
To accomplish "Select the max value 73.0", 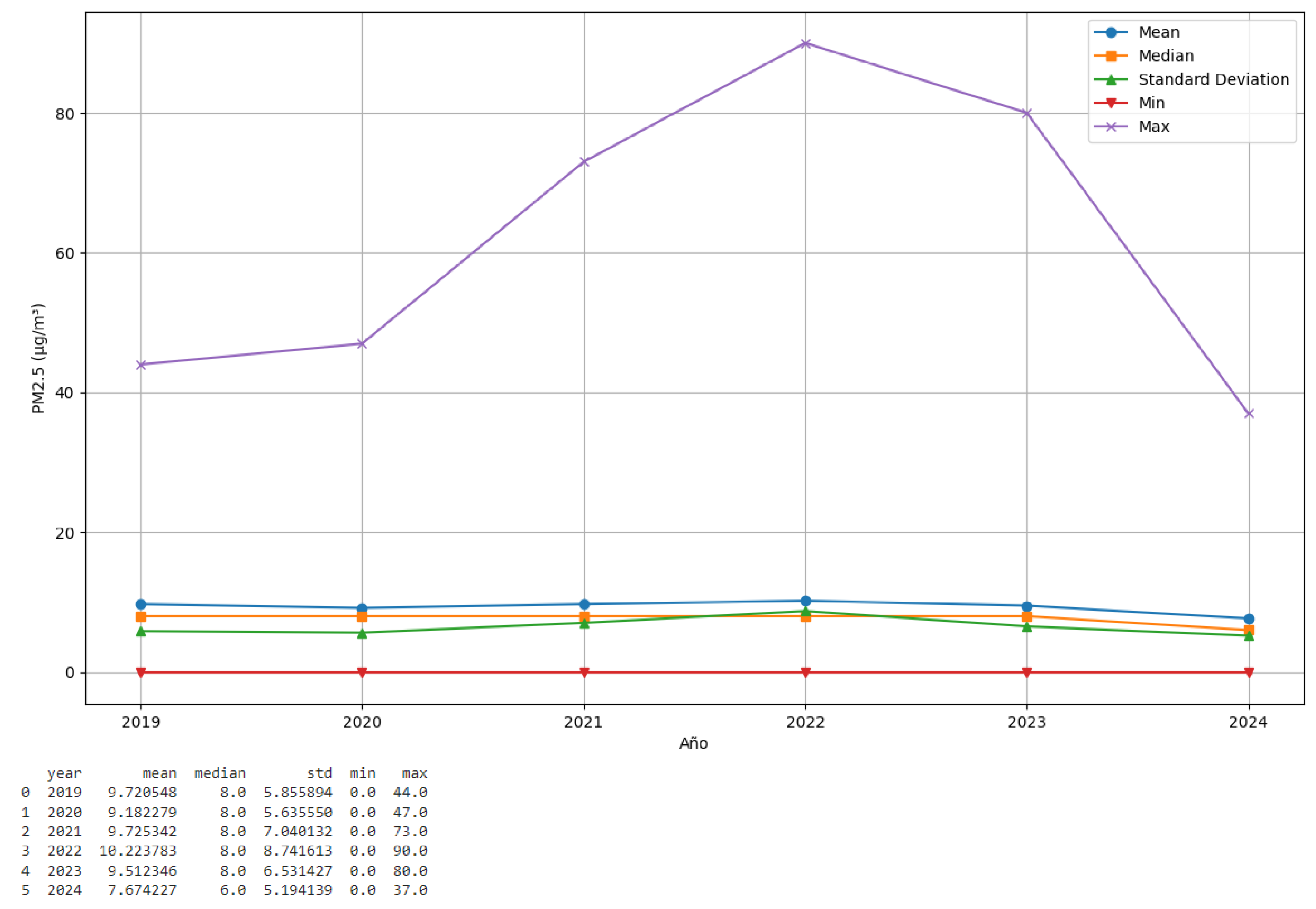I will coord(410,832).
